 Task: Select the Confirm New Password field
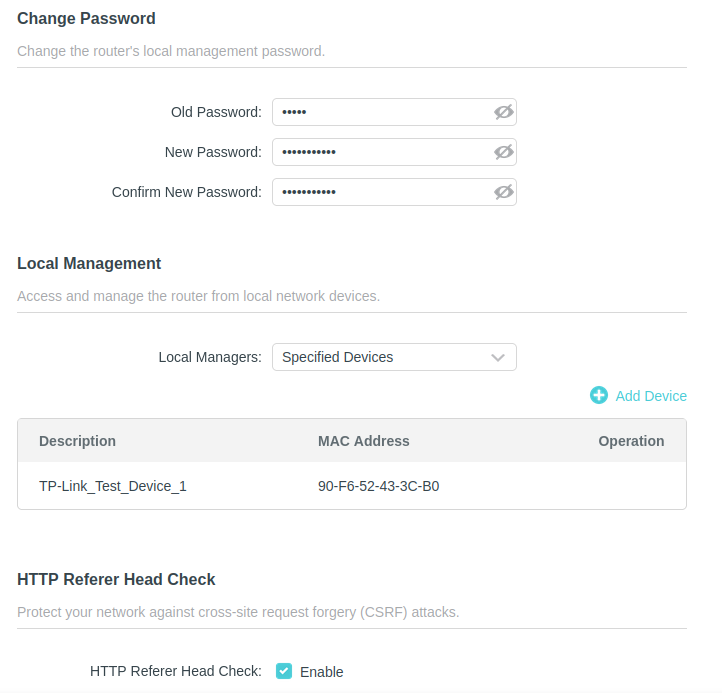(380, 192)
